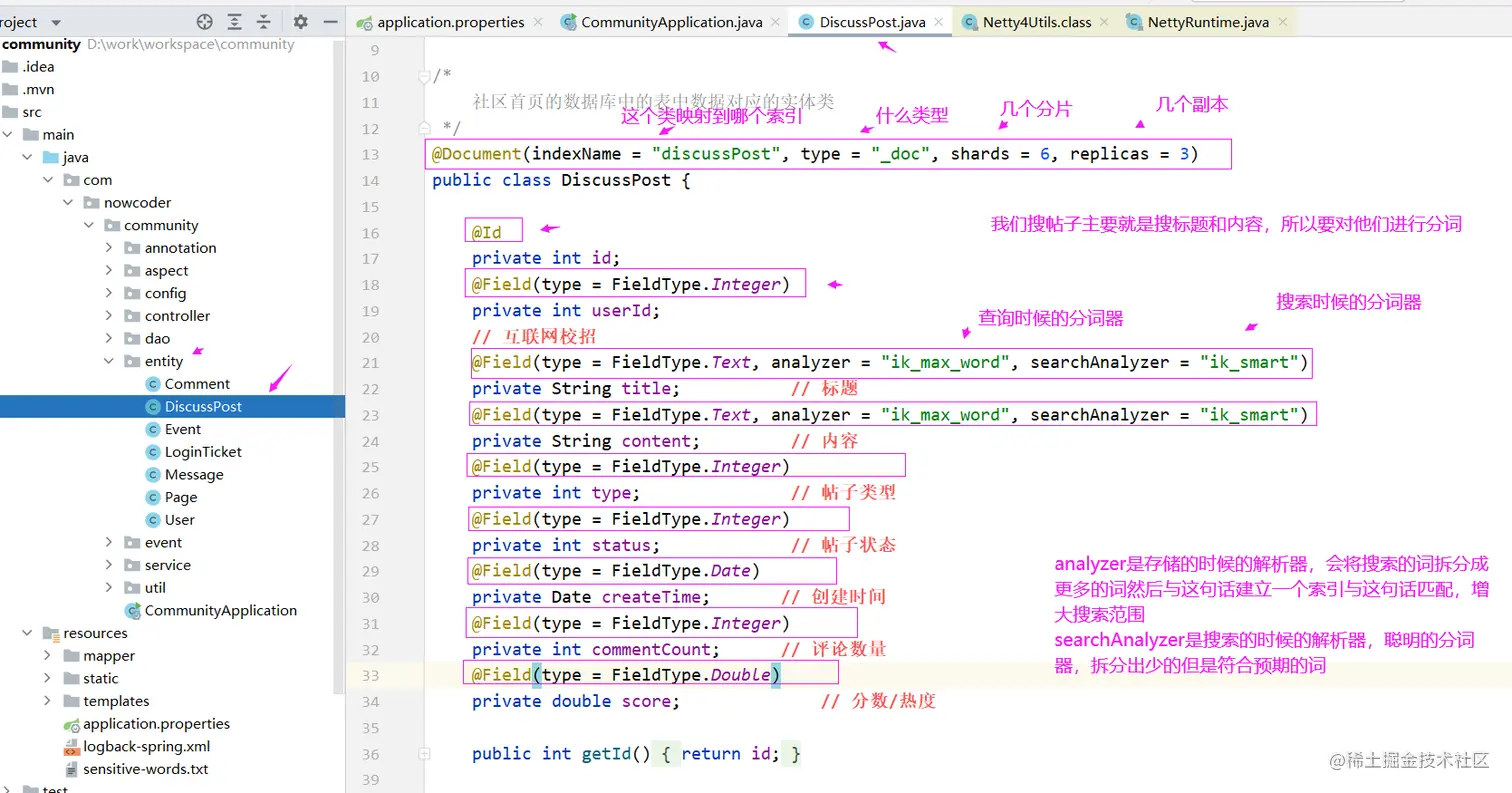The width and height of the screenshot is (1512, 793).
Task: Click the sensitive-words.txt file icon
Action: coord(71,770)
